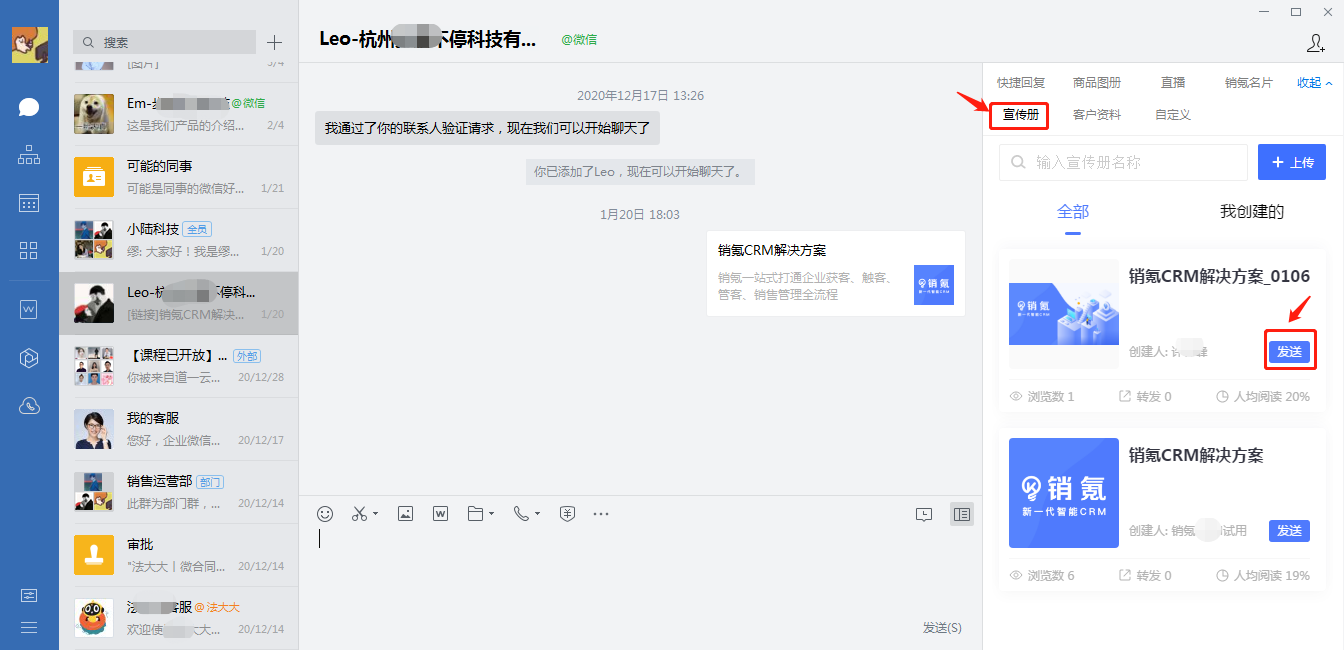Image resolution: width=1344 pixels, height=650 pixels.
Task: Toggle the right sidebar panel icon
Action: pos(961,514)
